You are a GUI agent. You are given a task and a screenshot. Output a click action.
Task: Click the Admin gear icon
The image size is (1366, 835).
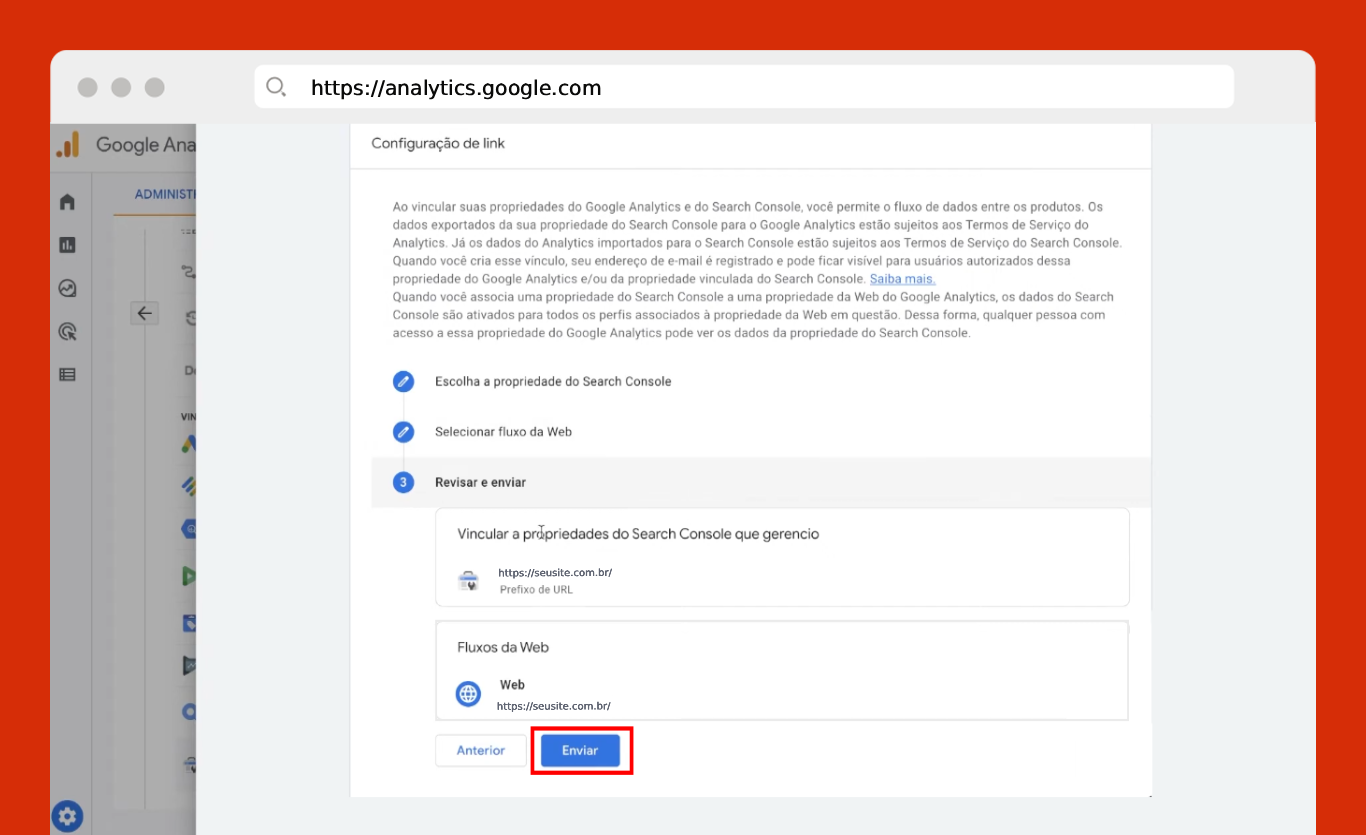[67, 816]
